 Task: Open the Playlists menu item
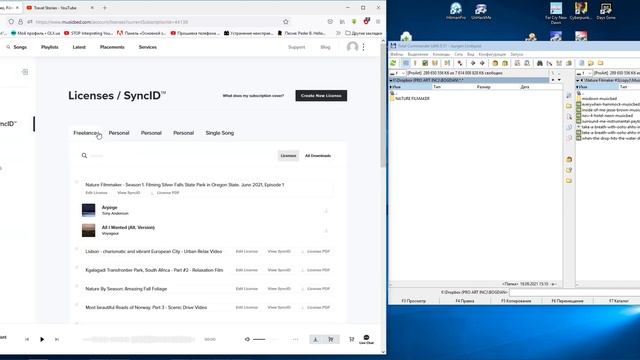(50, 47)
